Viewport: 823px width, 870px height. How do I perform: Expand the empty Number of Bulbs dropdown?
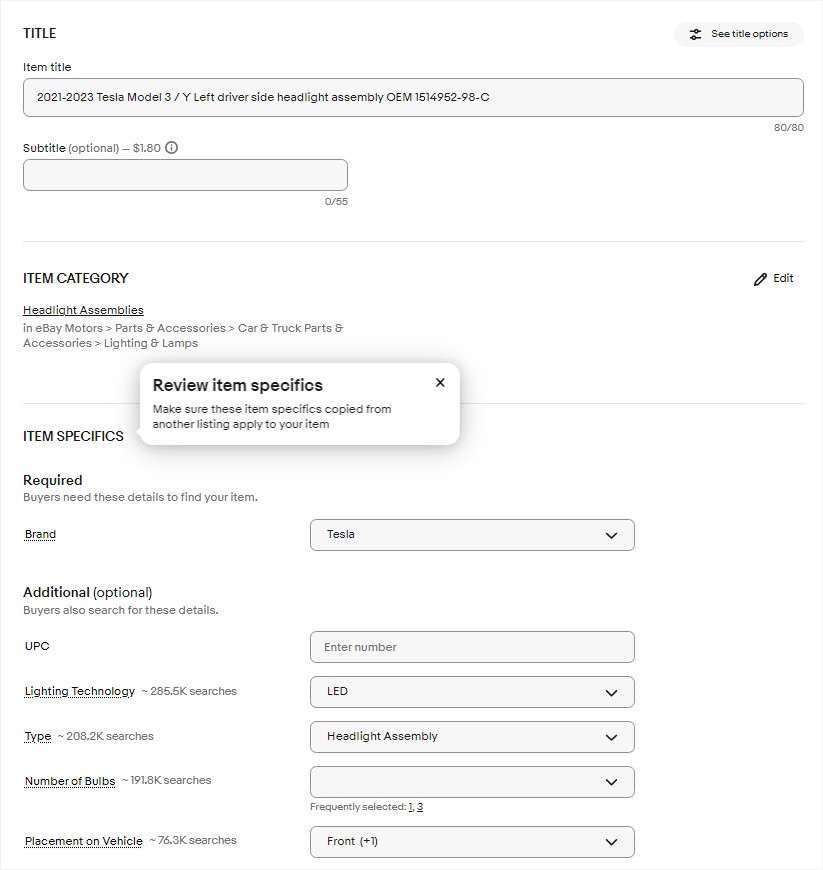[x=472, y=782]
